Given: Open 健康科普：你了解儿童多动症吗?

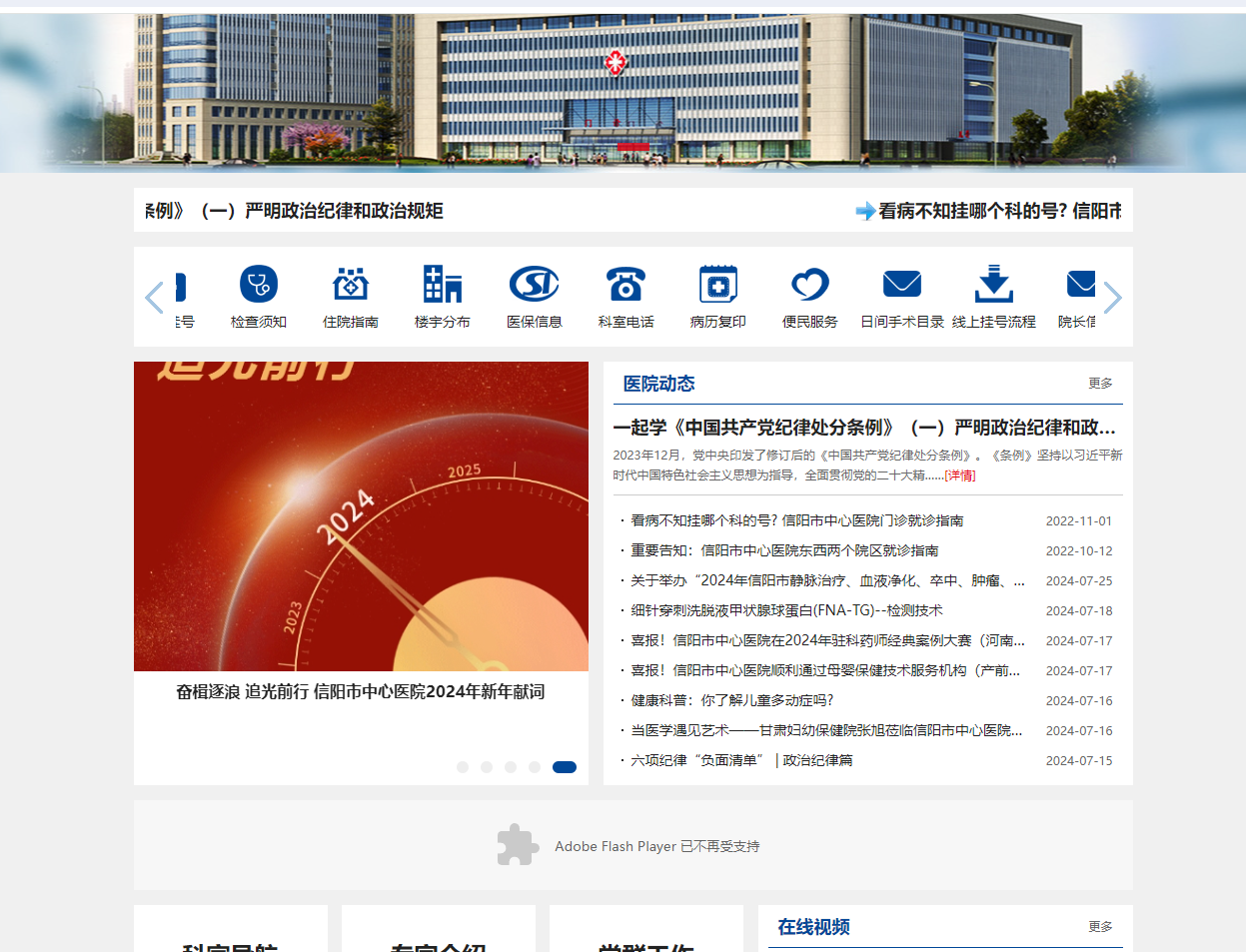Looking at the screenshot, I should click(x=732, y=700).
